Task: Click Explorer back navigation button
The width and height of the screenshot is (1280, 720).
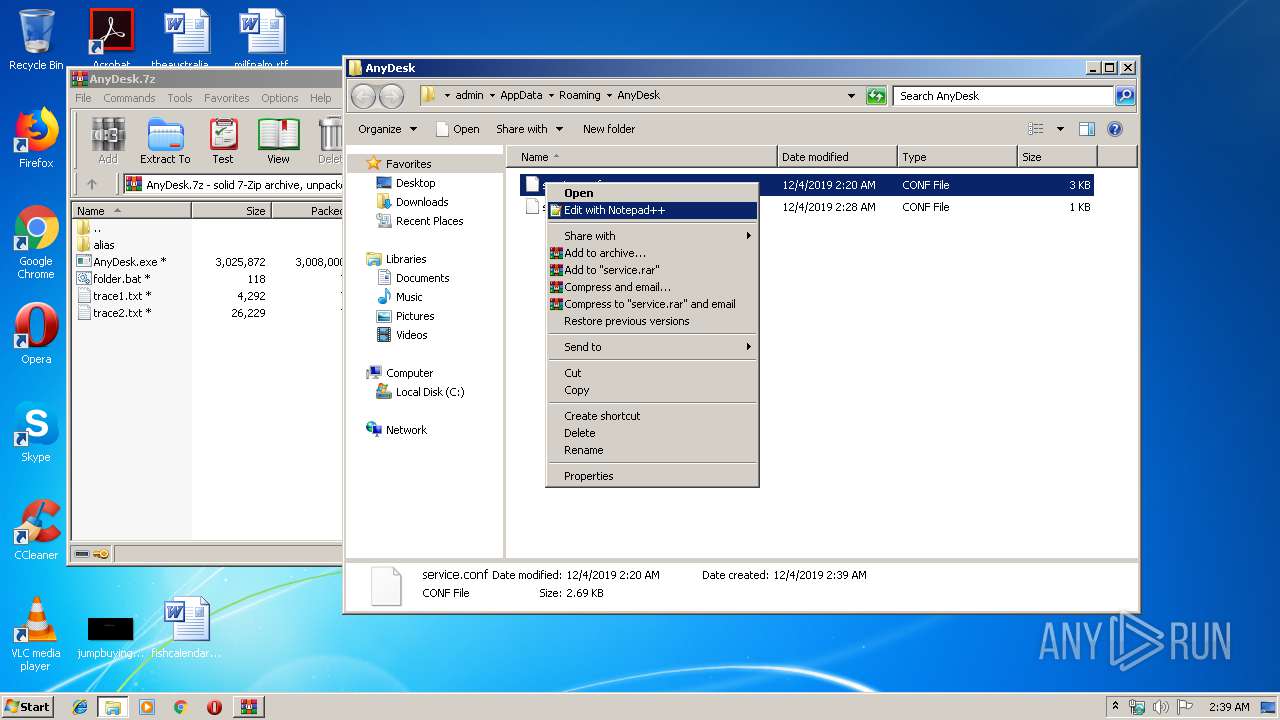Action: click(x=364, y=96)
